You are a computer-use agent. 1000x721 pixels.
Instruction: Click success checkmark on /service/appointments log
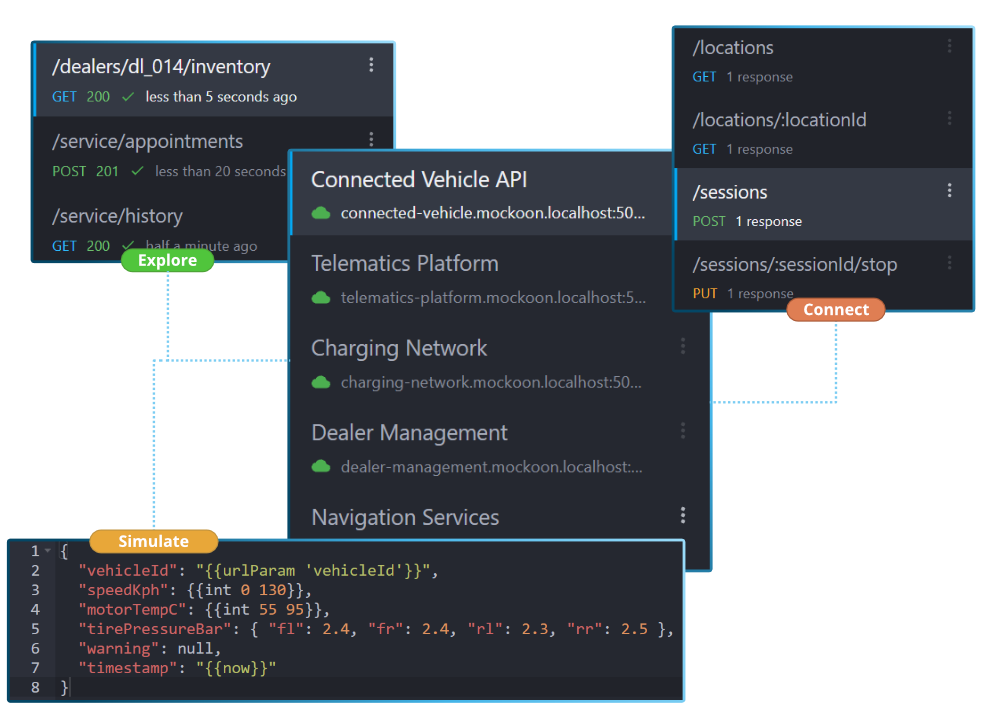(x=137, y=171)
